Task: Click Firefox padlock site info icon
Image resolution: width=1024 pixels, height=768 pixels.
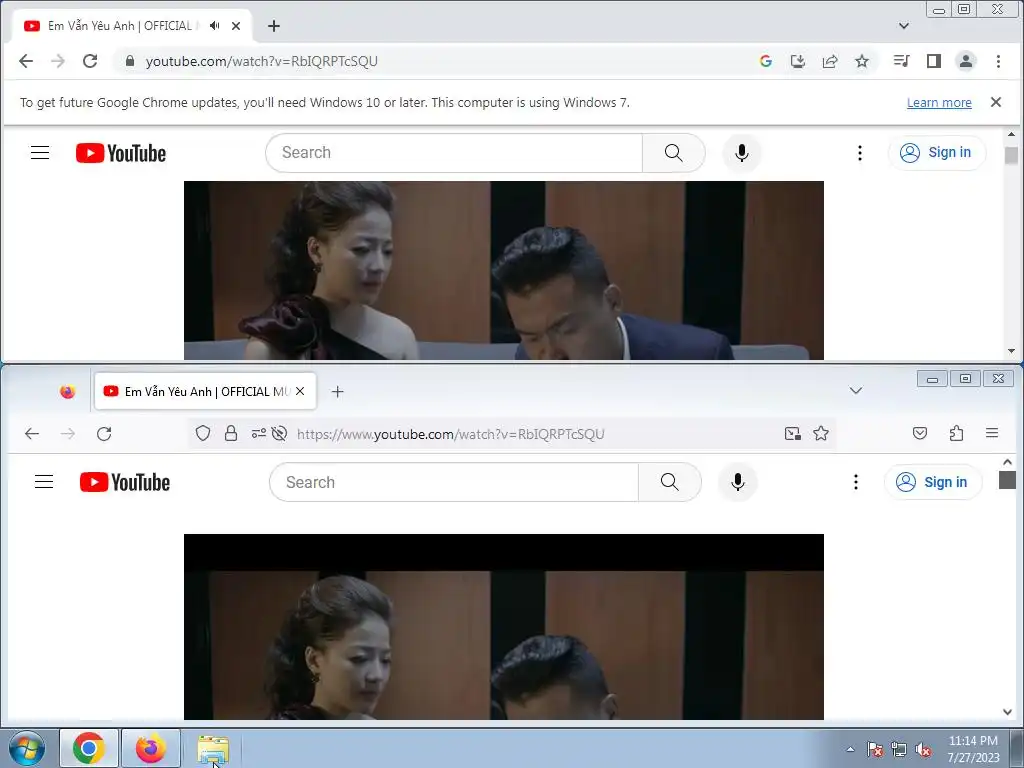Action: [231, 433]
